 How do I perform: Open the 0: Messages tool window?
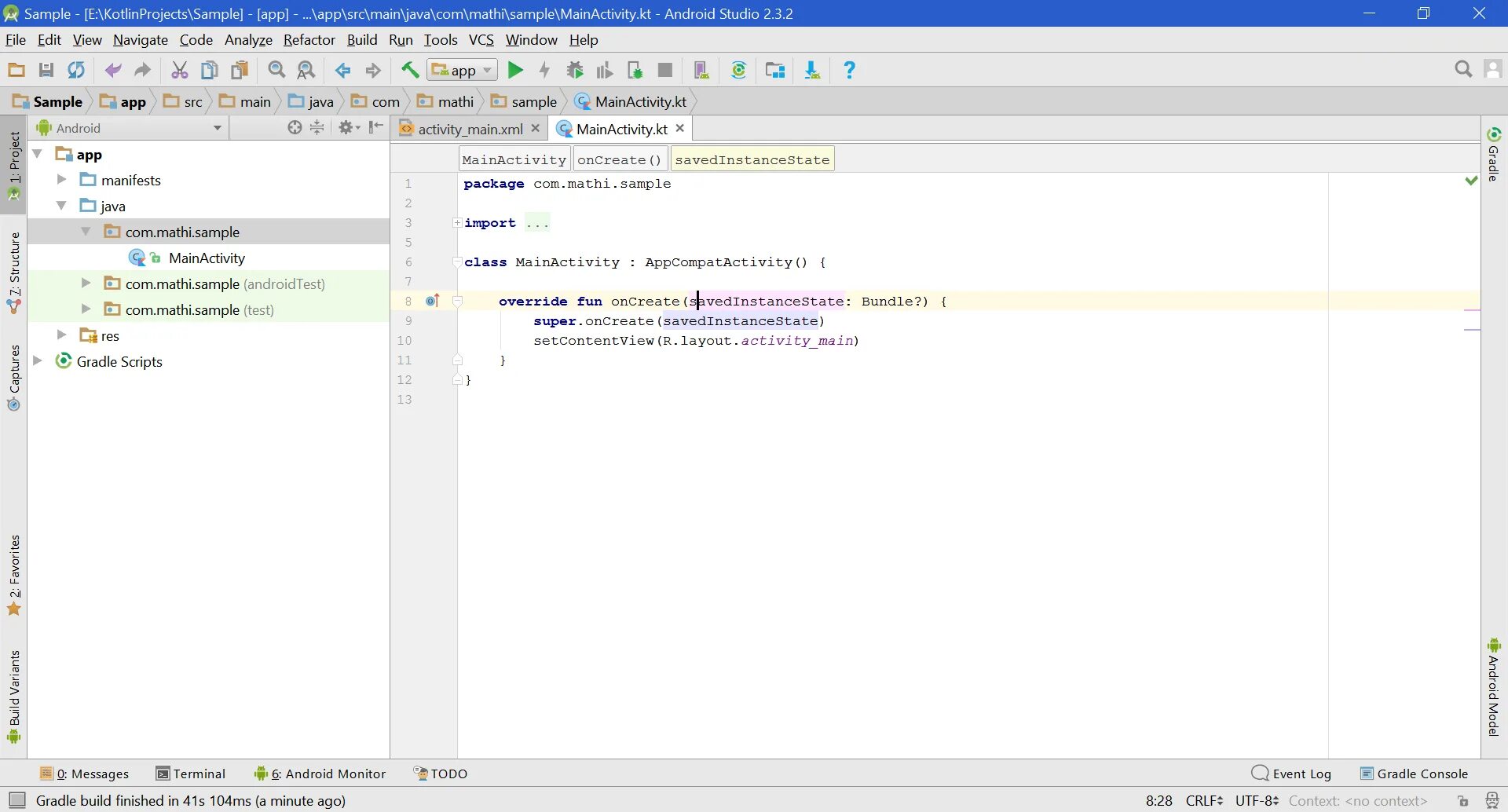click(x=84, y=774)
